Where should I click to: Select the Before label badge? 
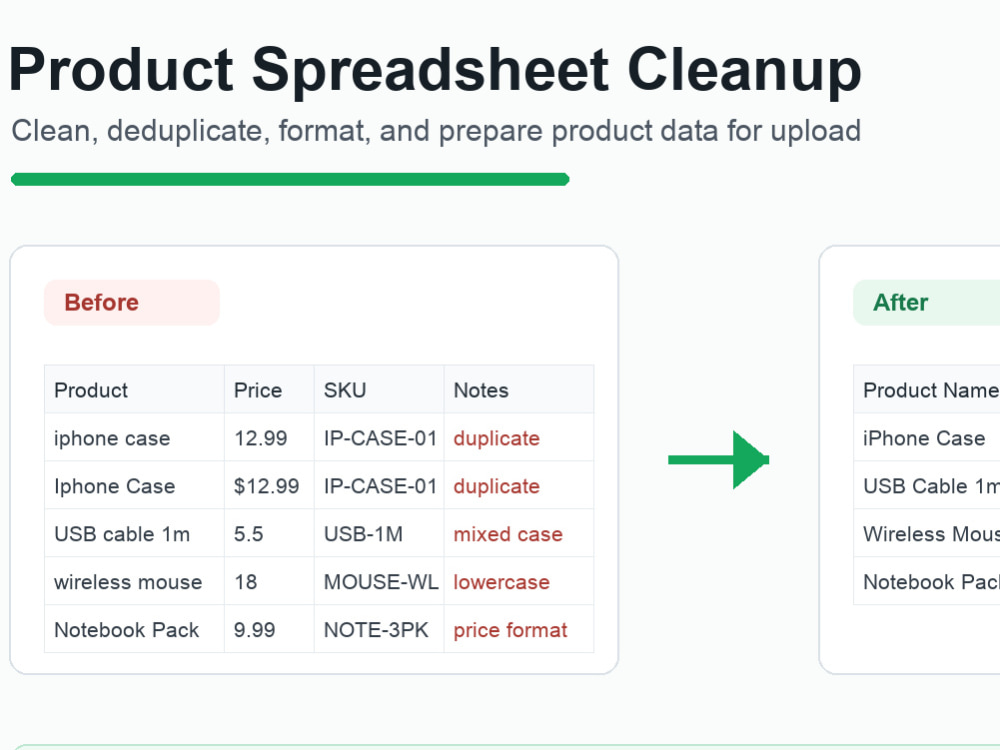pos(132,302)
